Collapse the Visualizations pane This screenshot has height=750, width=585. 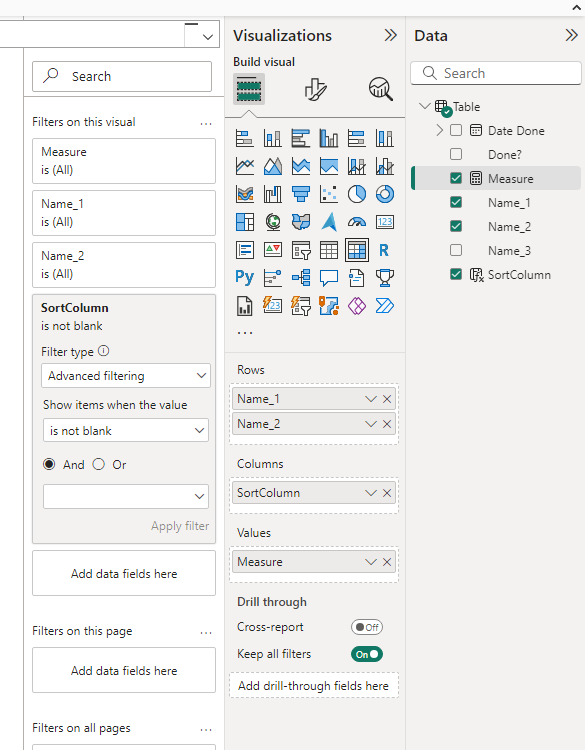click(x=390, y=35)
